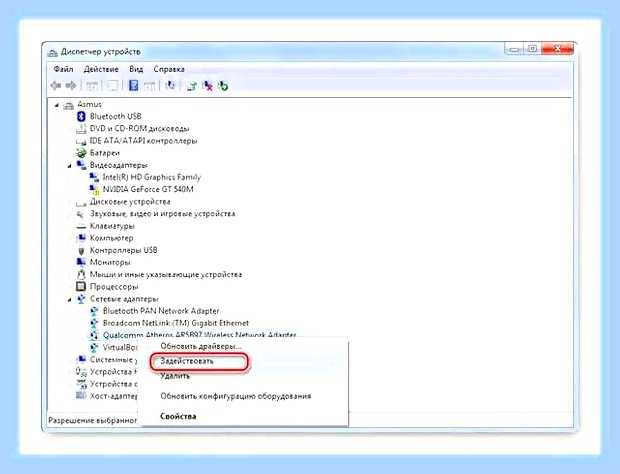Click the Bluetooth PAN Network Adapter icon
This screenshot has width=620, height=474.
(94, 311)
